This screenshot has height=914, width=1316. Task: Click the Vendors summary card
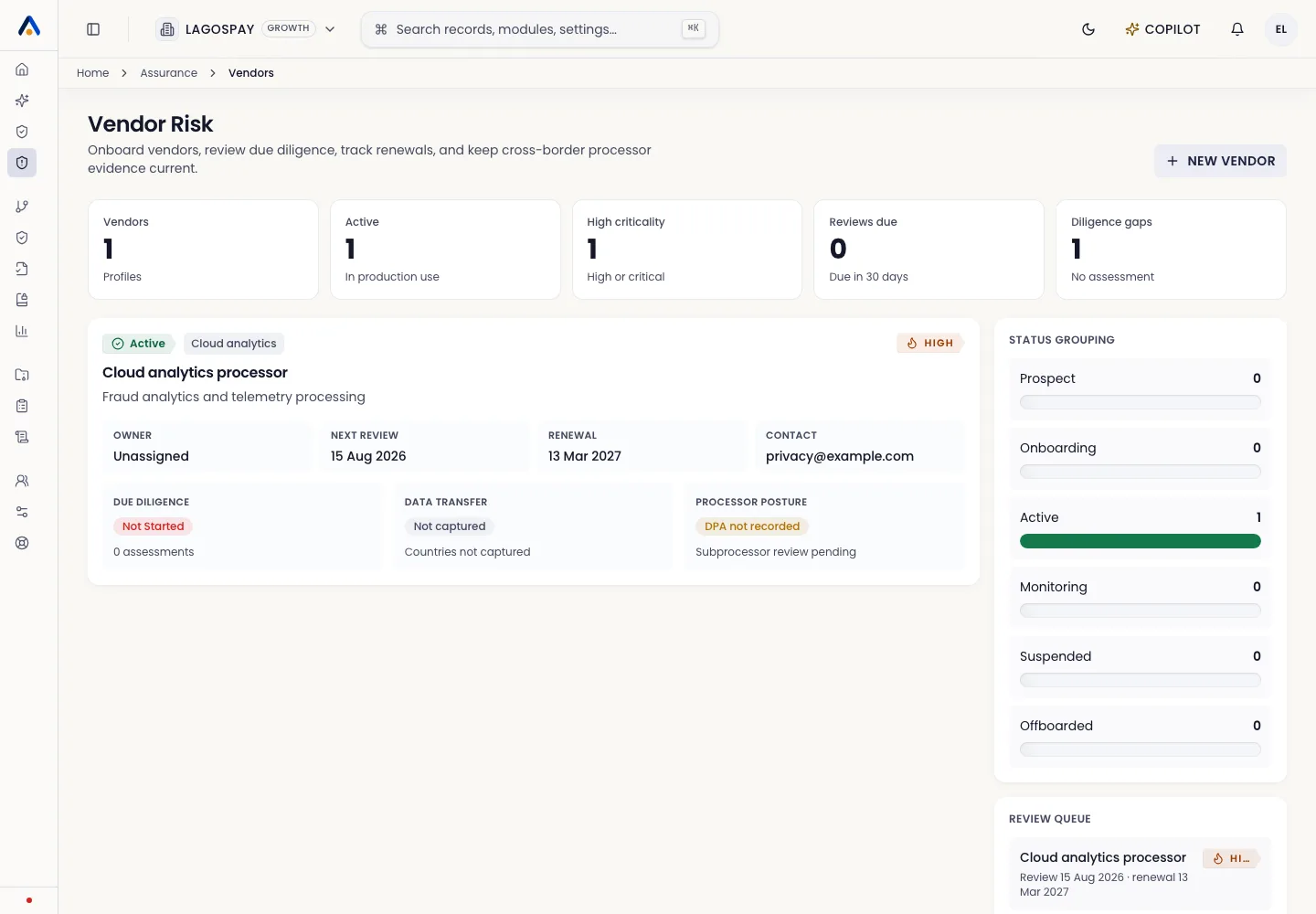(203, 250)
